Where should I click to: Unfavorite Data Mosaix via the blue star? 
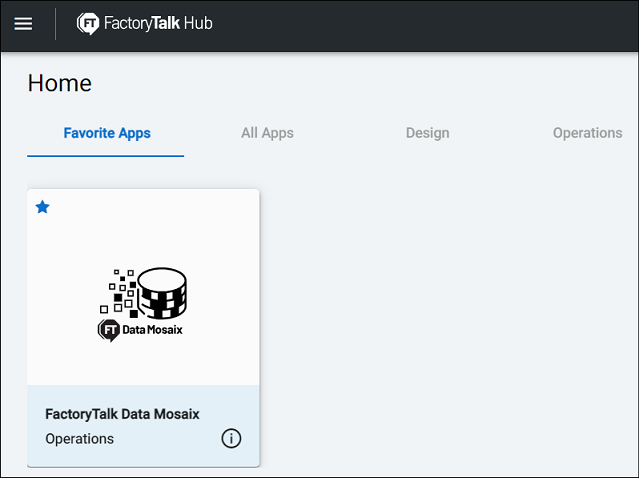(x=42, y=207)
